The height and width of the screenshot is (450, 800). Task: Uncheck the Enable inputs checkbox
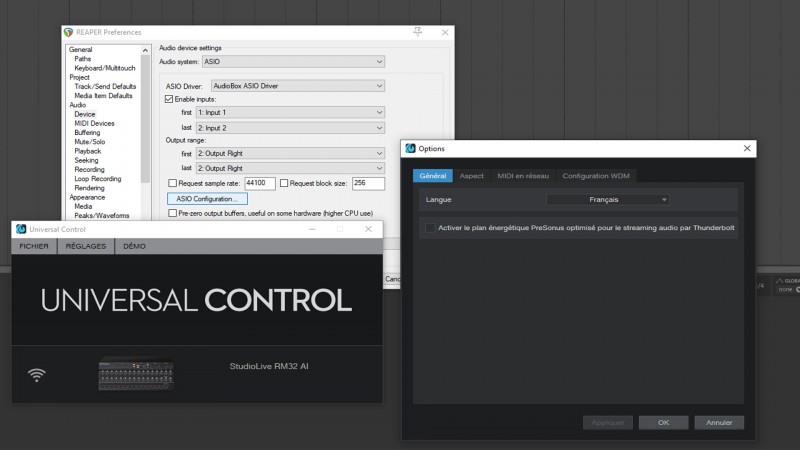pos(169,100)
